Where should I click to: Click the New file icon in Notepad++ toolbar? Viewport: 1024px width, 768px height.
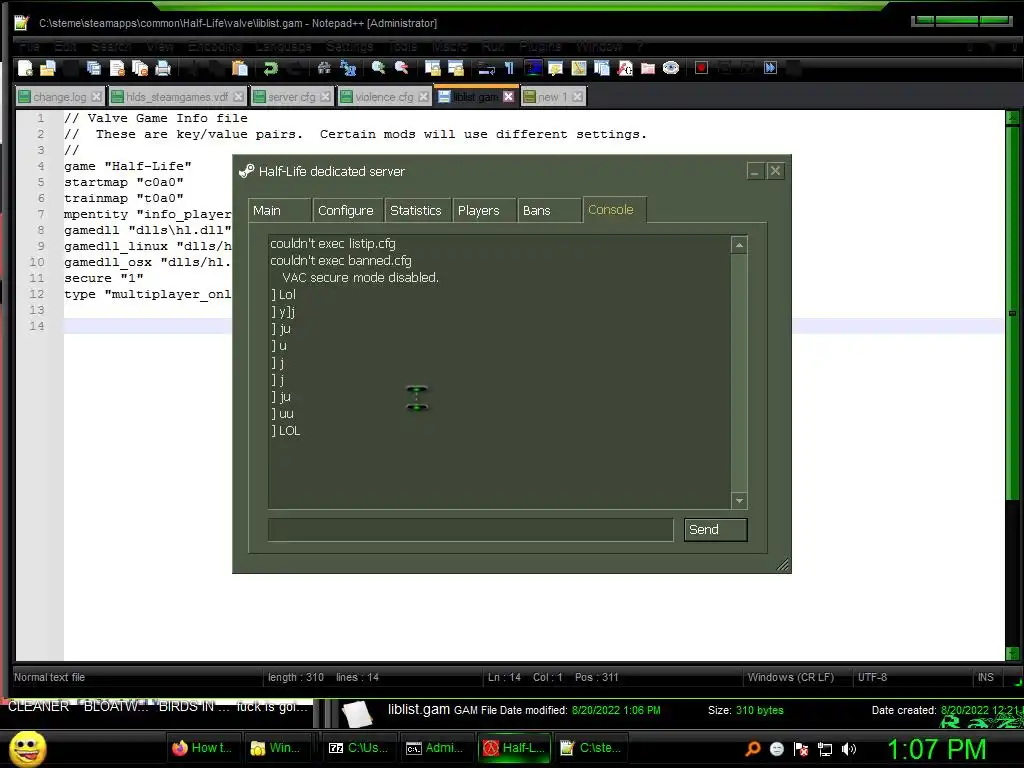point(25,68)
